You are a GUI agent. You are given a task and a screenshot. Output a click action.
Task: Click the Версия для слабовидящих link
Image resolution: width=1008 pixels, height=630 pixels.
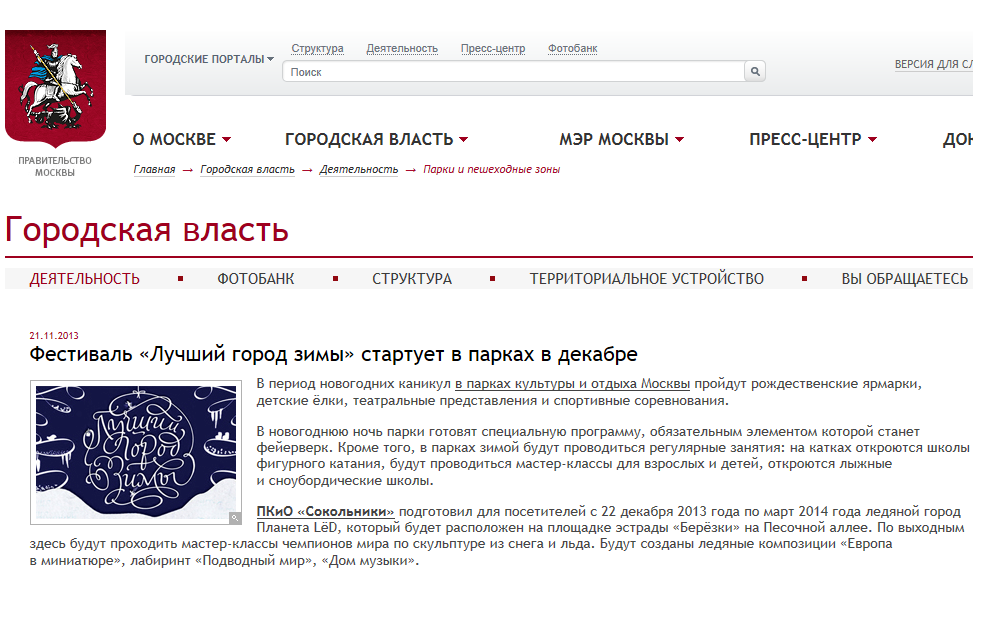(933, 64)
